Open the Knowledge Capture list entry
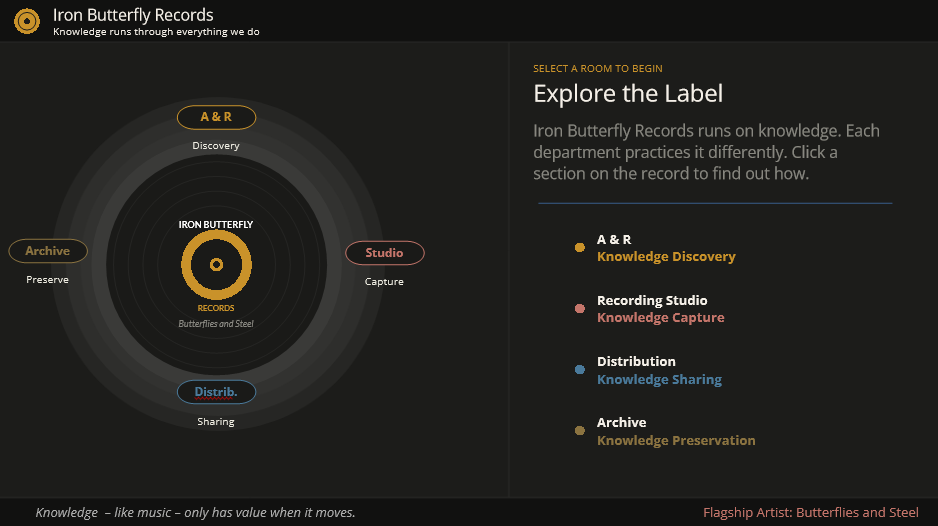 (660, 318)
